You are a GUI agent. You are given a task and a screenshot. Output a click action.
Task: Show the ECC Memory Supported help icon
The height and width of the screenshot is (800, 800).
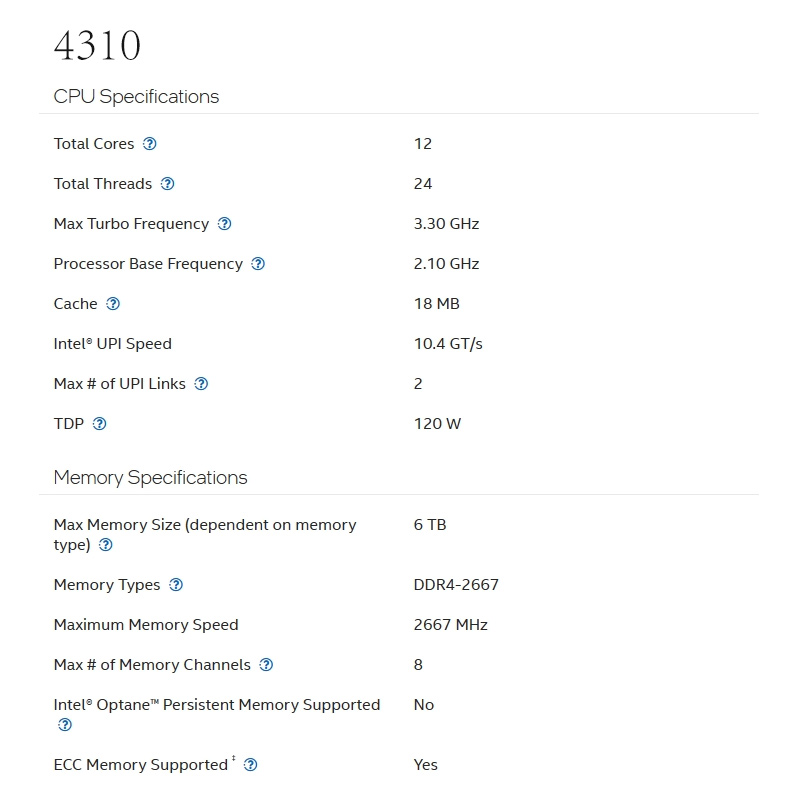251,765
